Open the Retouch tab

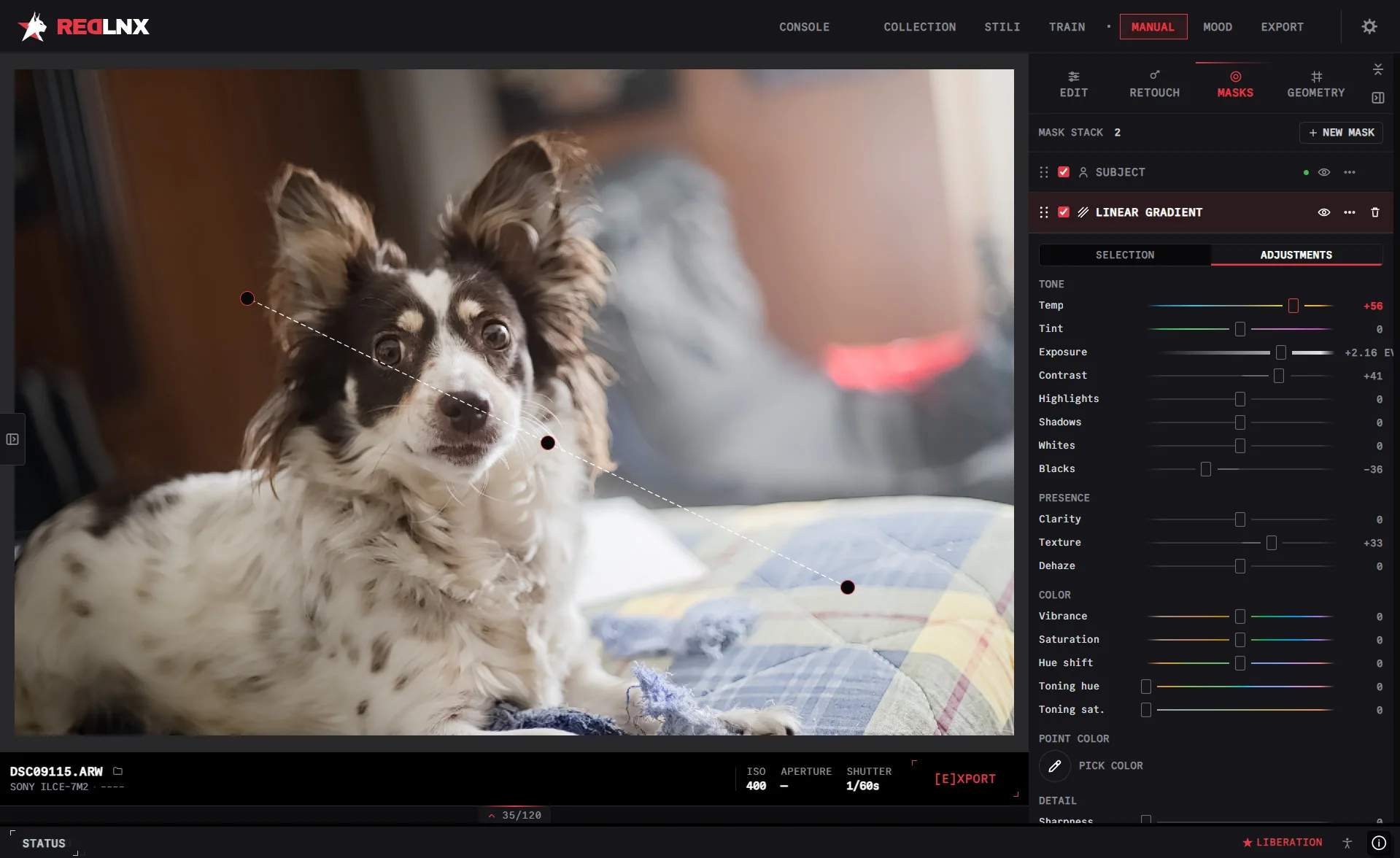1154,85
